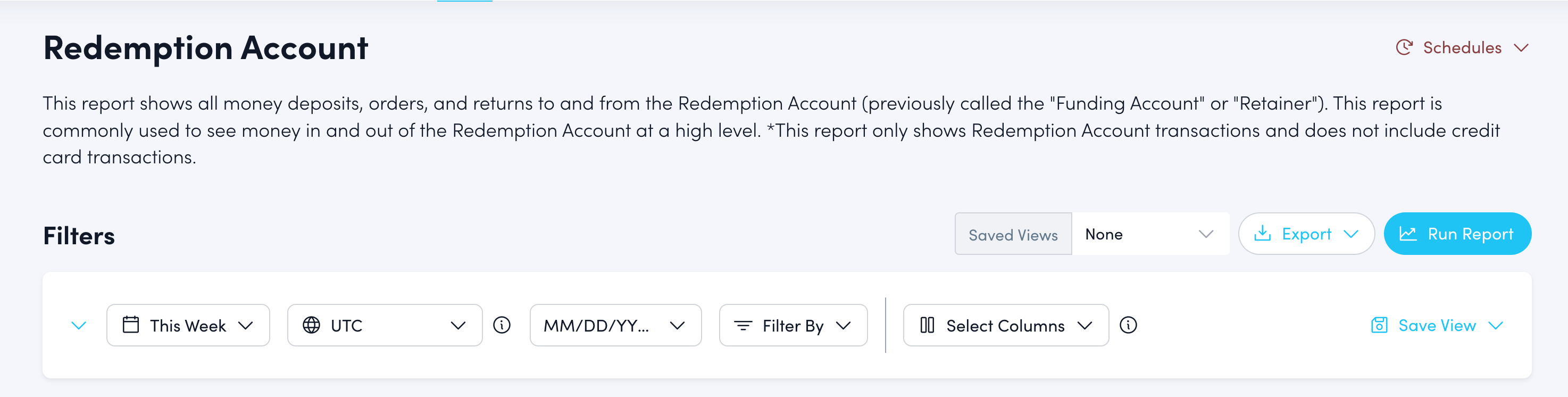This screenshot has height=397, width=1568.
Task: Click the Export download icon
Action: tap(1263, 233)
